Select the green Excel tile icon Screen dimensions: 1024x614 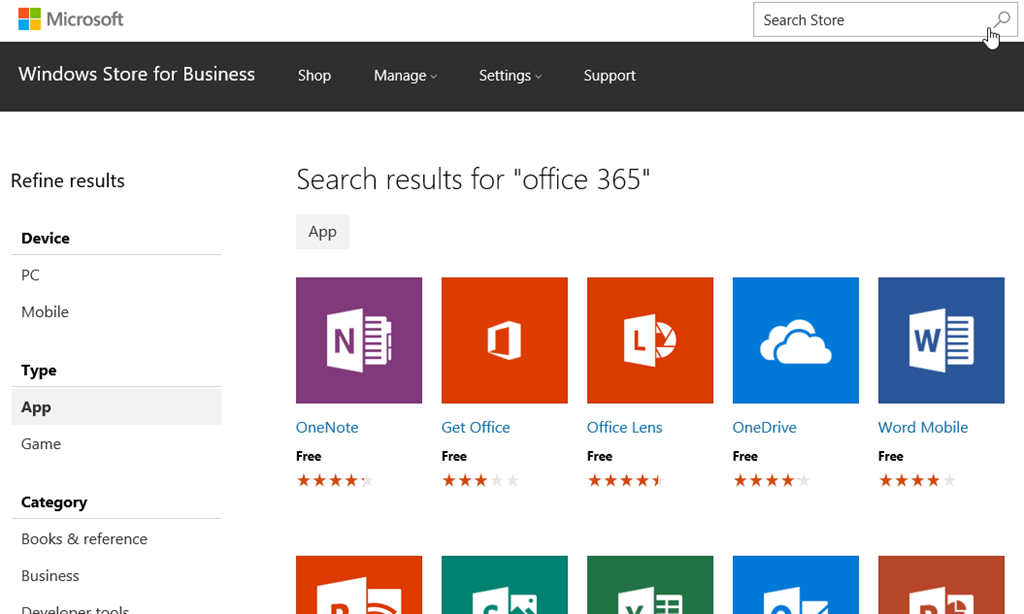tap(650, 586)
